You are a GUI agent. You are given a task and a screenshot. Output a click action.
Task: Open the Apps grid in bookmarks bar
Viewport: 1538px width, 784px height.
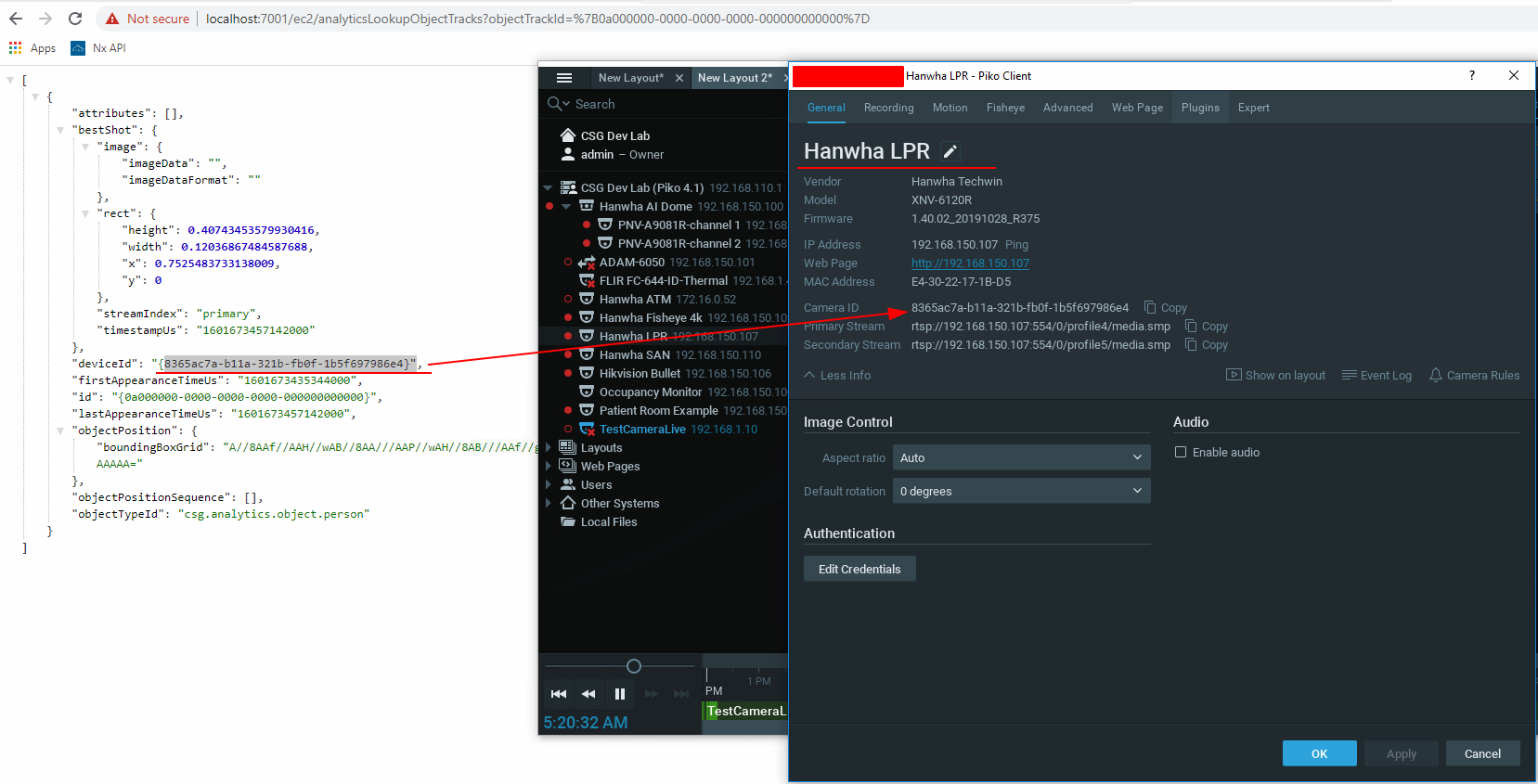click(16, 48)
